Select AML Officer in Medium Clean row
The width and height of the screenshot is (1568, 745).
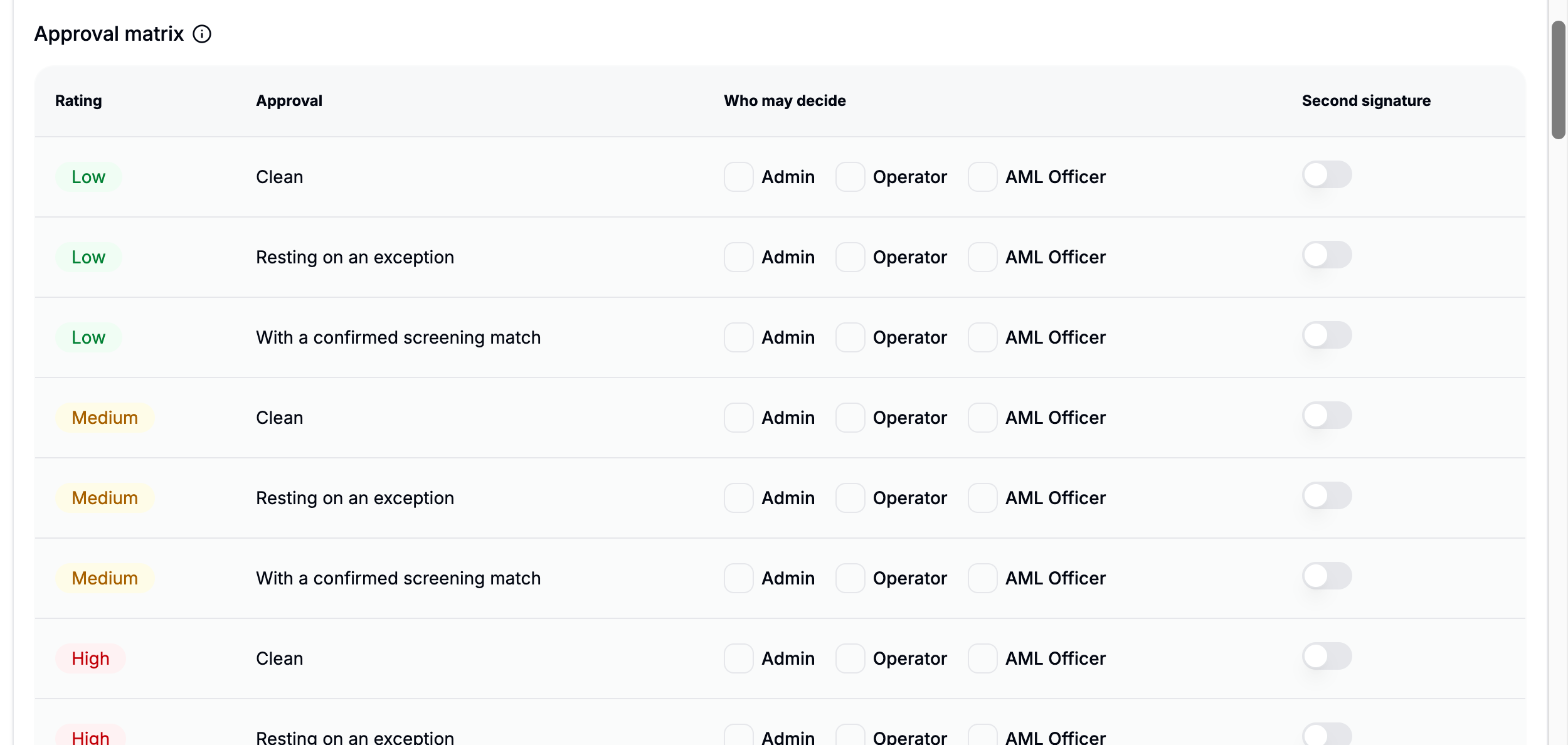pos(983,417)
